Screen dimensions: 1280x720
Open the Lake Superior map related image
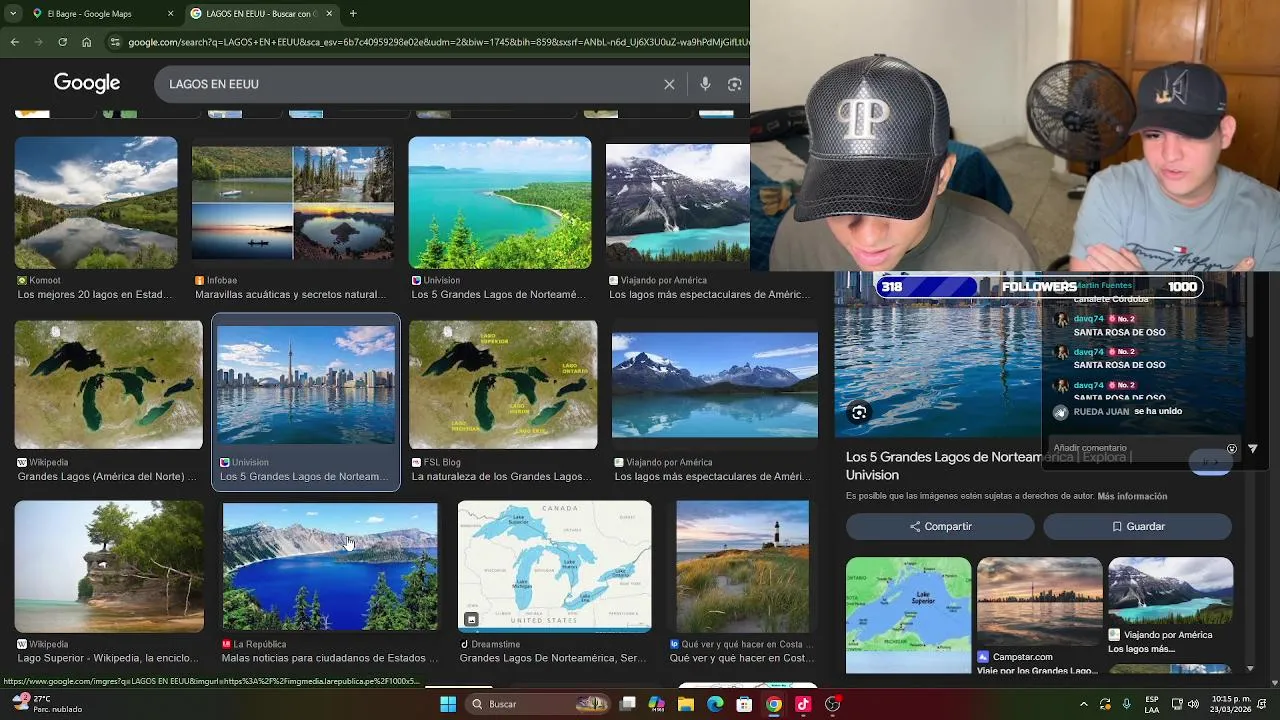coord(908,615)
